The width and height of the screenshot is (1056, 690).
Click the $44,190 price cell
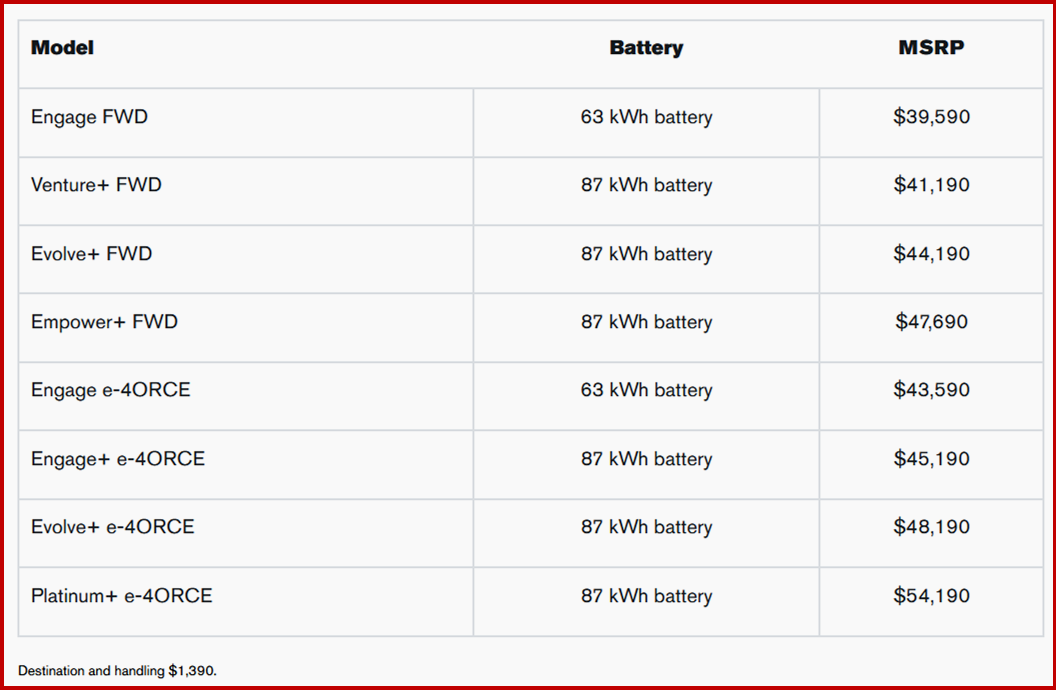pyautogui.click(x=931, y=254)
